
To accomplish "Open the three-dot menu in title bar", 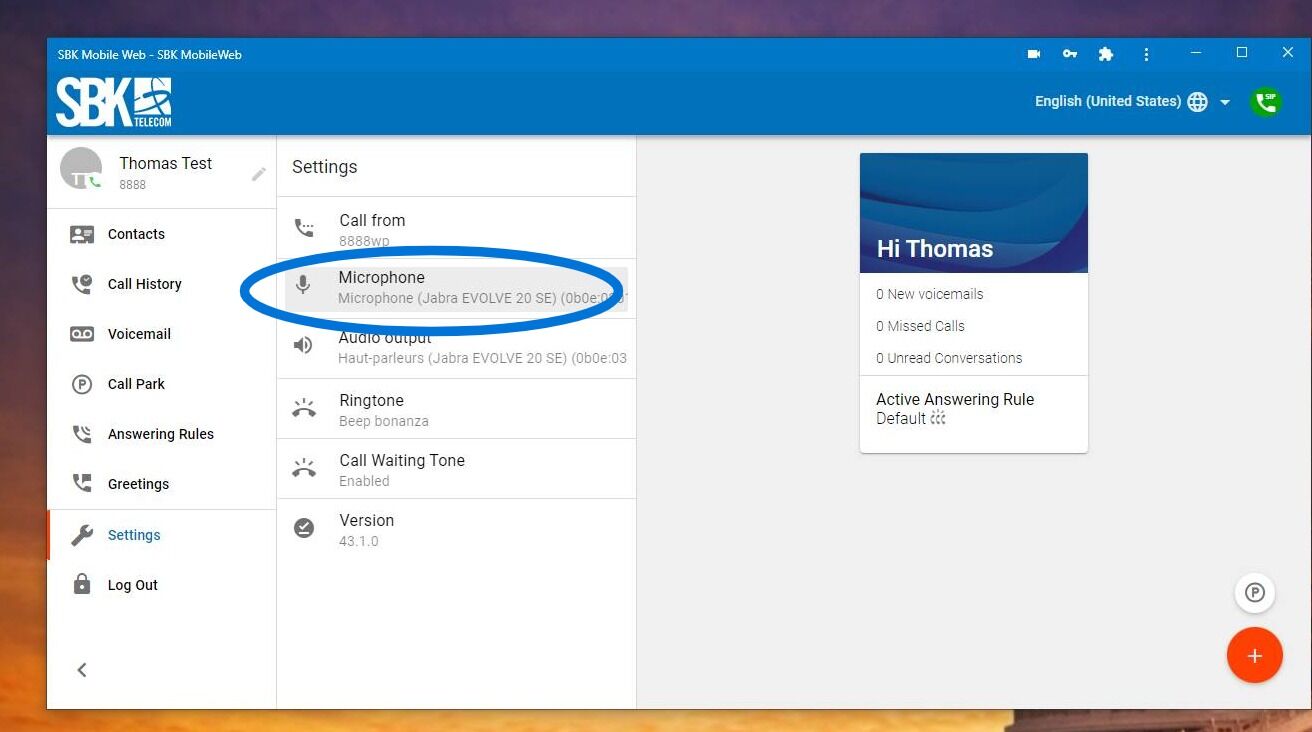I will click(x=1146, y=54).
